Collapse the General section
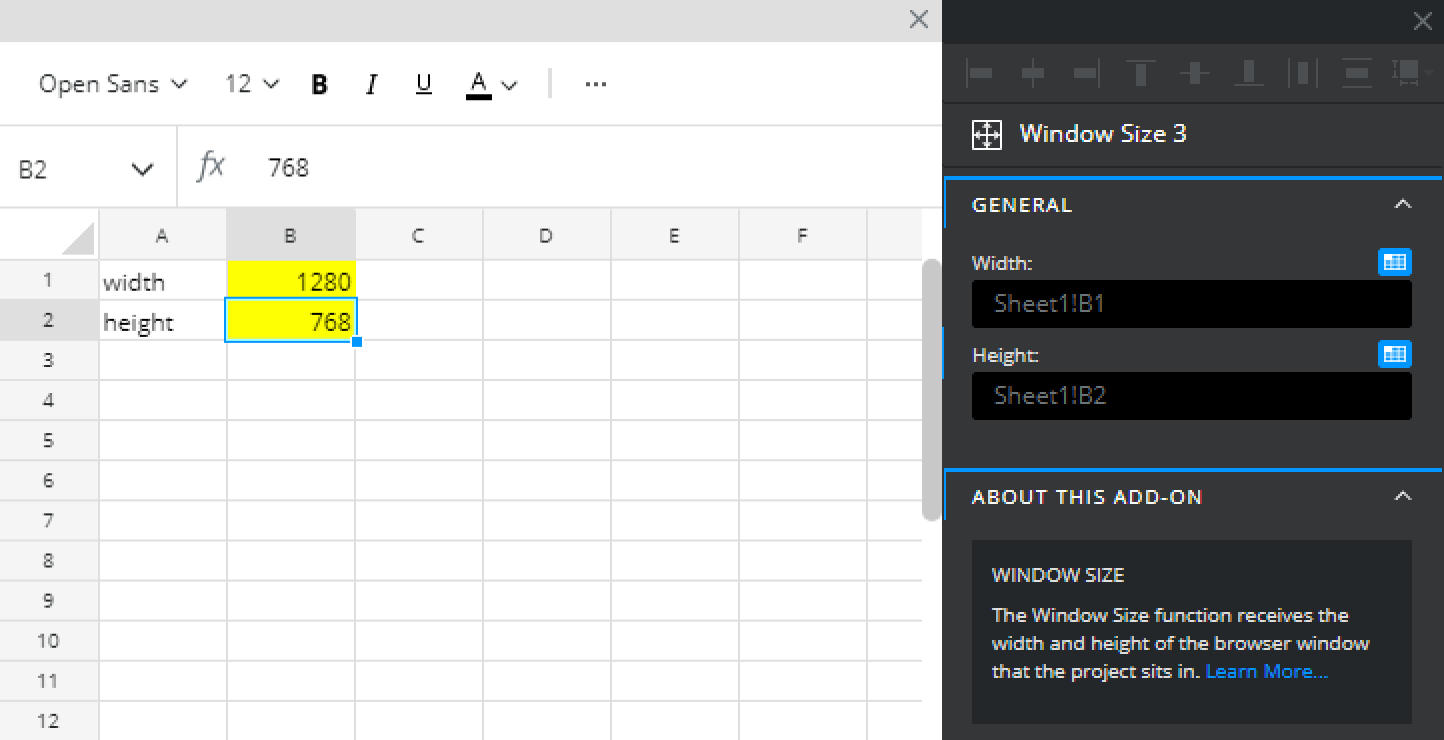The height and width of the screenshot is (740, 1444). tap(1402, 205)
